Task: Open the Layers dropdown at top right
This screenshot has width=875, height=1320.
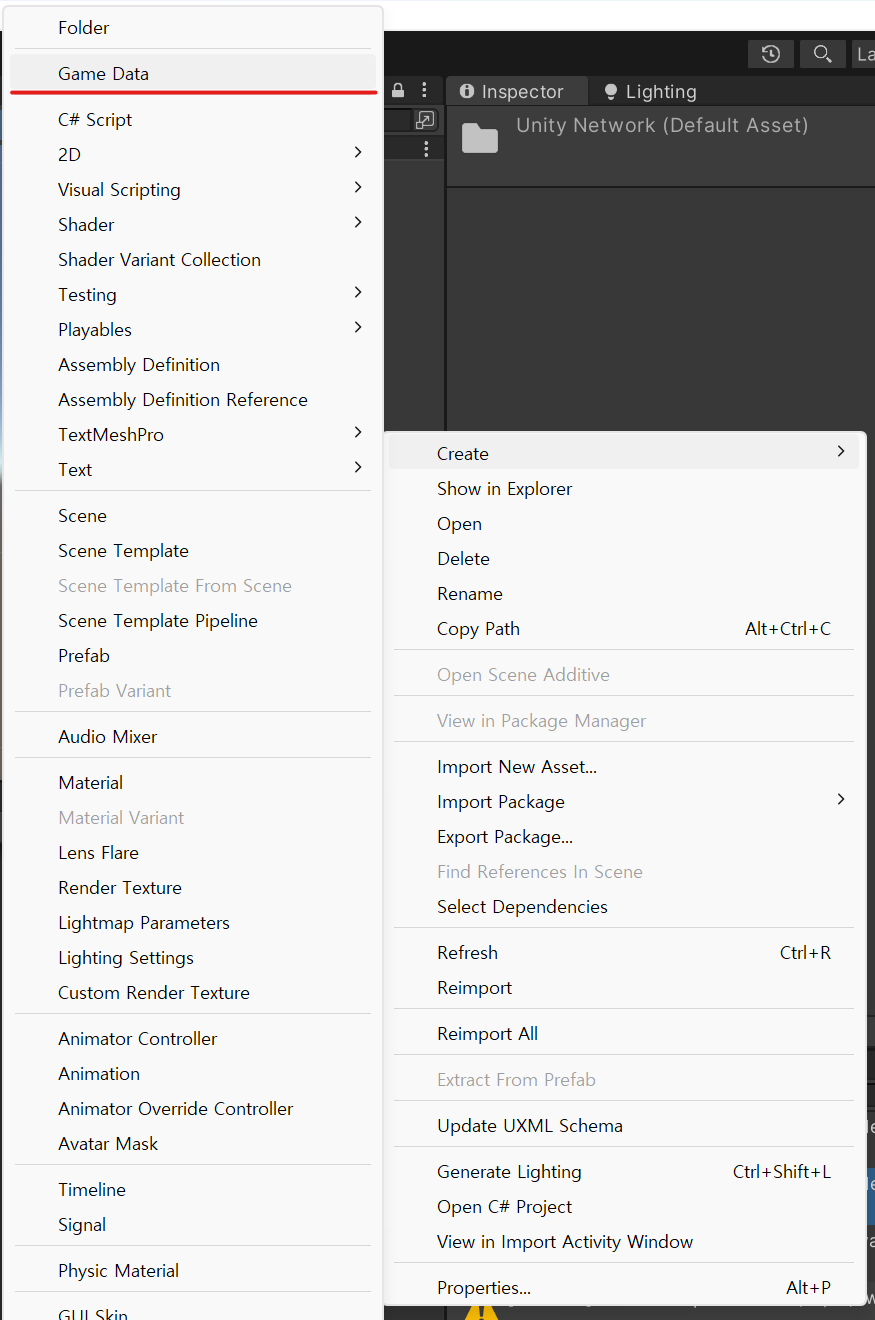Action: [863, 54]
